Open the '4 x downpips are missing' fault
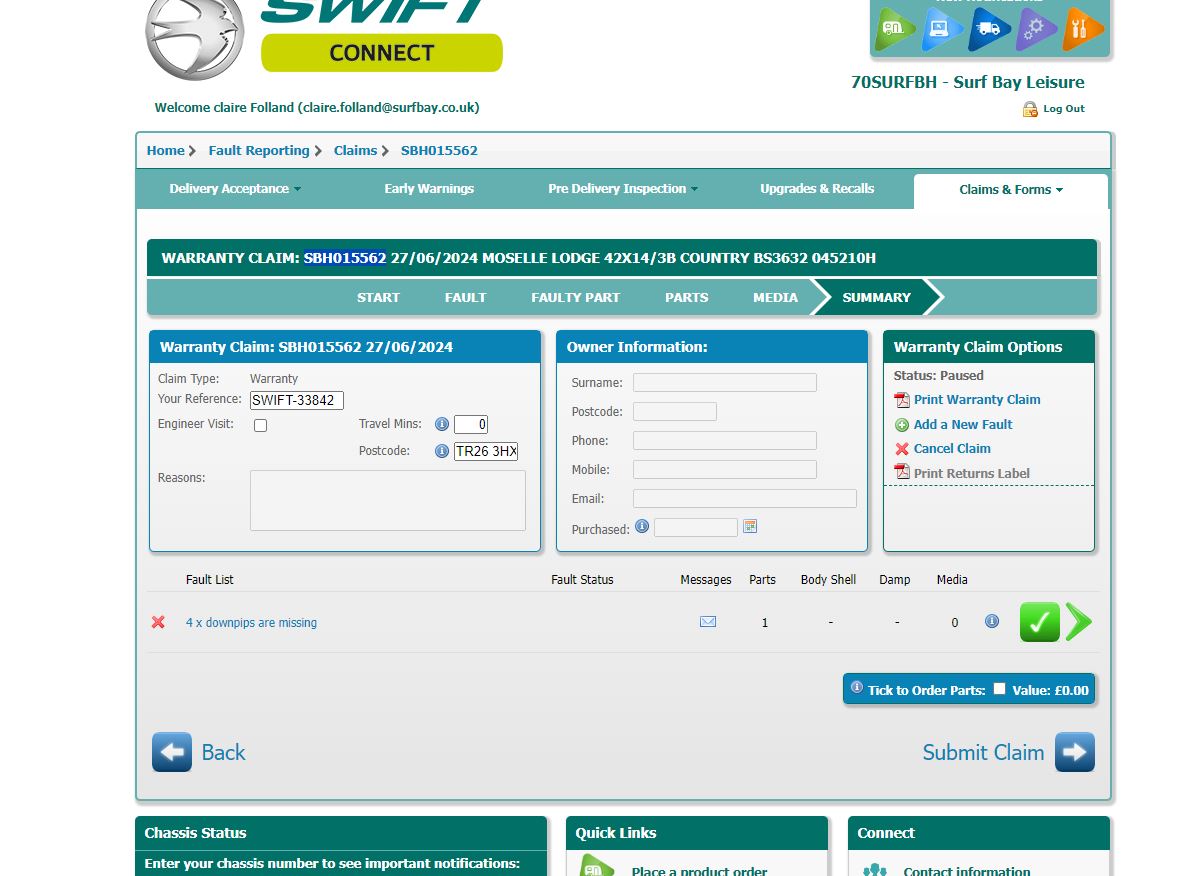Image resolution: width=1197 pixels, height=876 pixels. pyautogui.click(x=251, y=623)
